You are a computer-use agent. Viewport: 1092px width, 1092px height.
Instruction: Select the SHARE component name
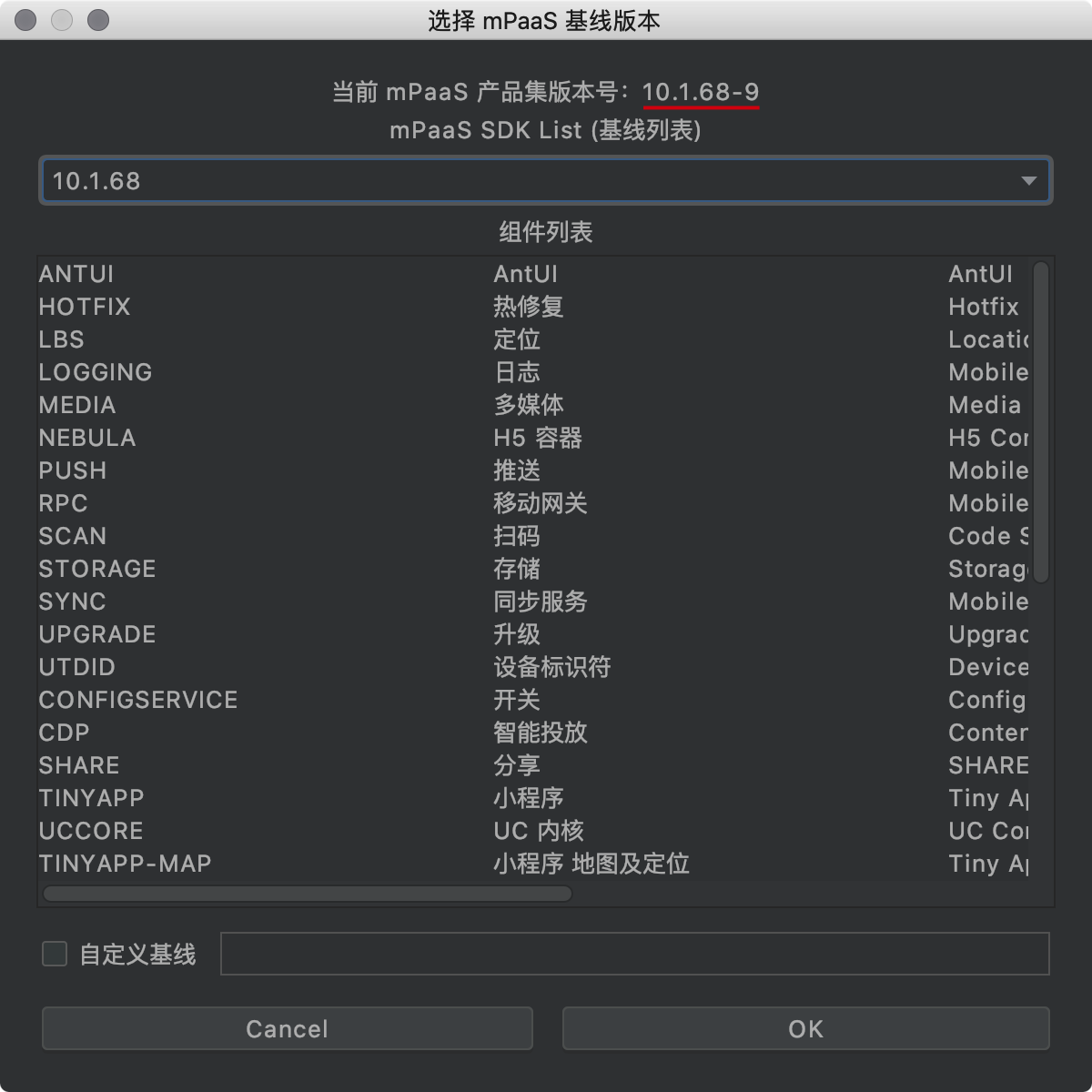(x=79, y=765)
